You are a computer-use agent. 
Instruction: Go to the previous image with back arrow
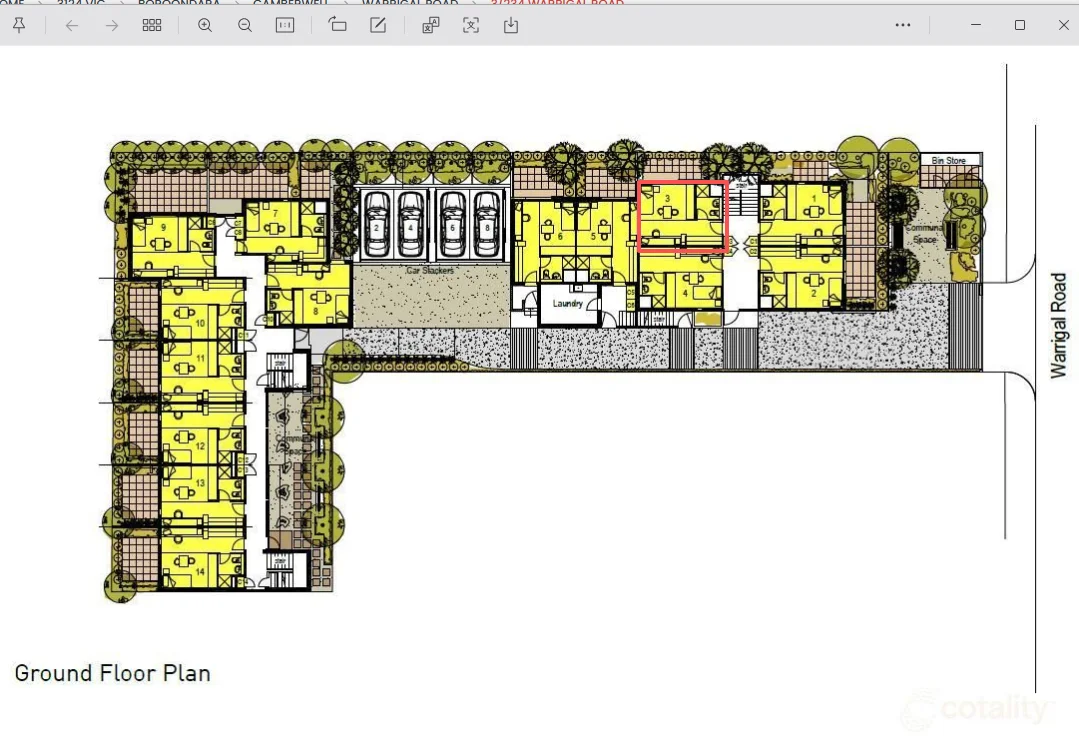point(72,25)
